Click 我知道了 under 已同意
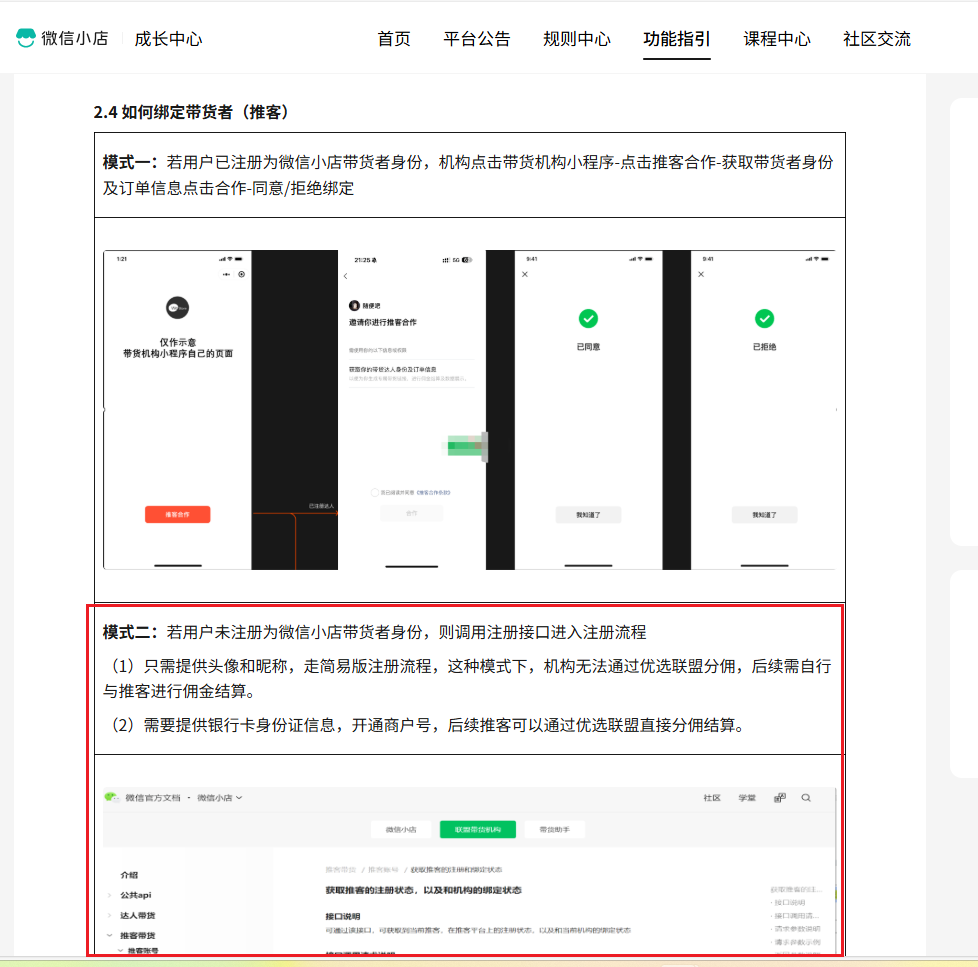Image resolution: width=978 pixels, height=967 pixels. [588, 515]
